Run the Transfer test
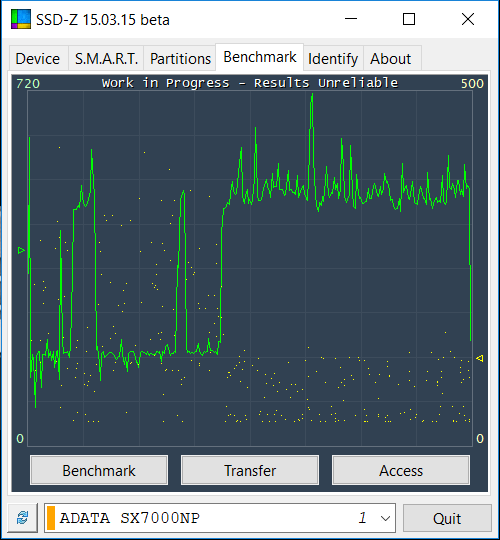 point(250,470)
